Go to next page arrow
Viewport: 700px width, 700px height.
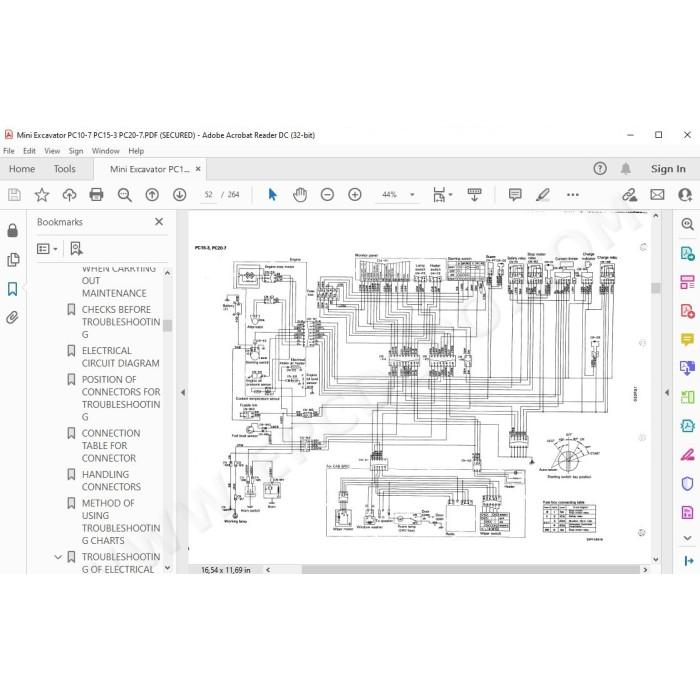(179, 195)
